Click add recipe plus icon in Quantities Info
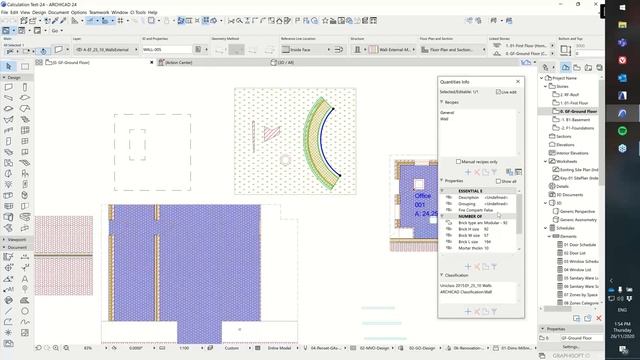640x360 pixels. tap(468, 172)
